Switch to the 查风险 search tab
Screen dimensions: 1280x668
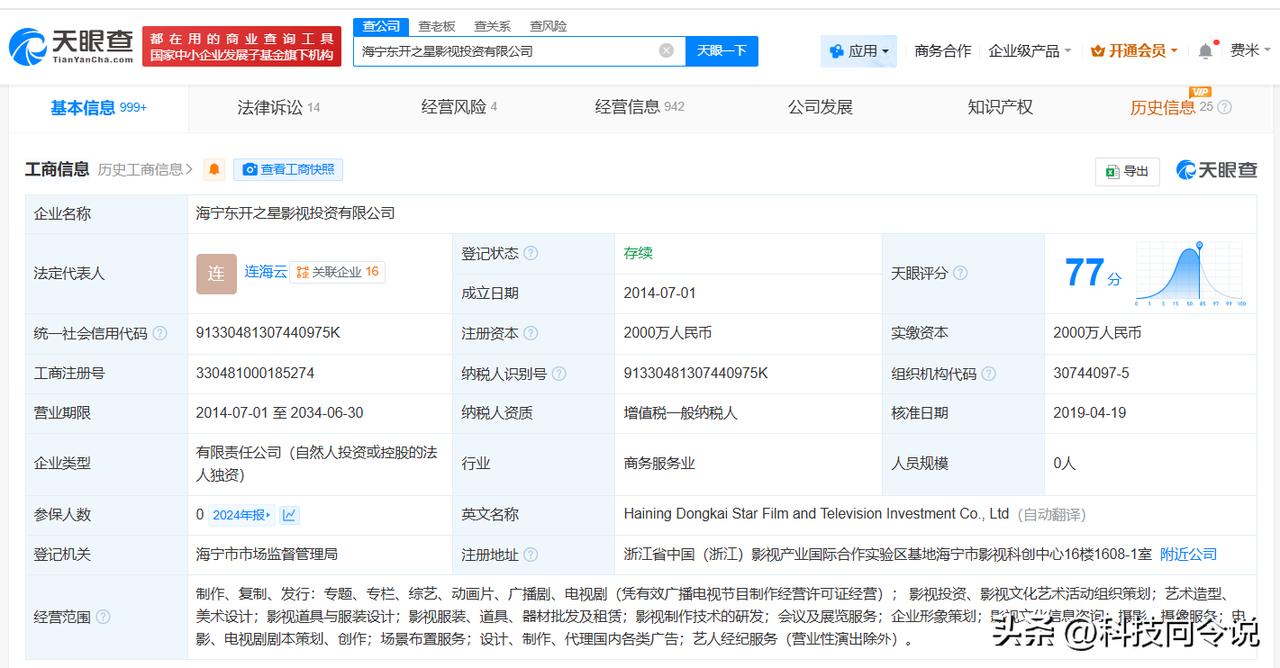(x=548, y=26)
